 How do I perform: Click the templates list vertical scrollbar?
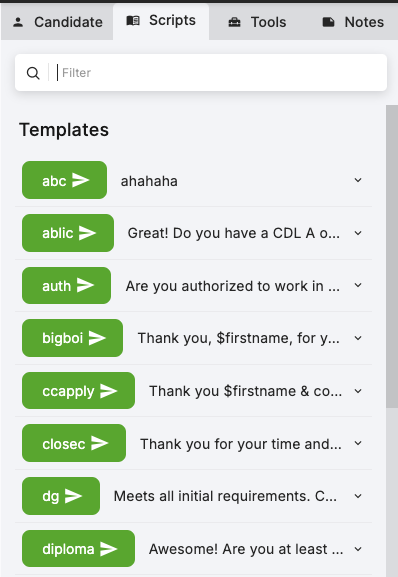pos(392,256)
